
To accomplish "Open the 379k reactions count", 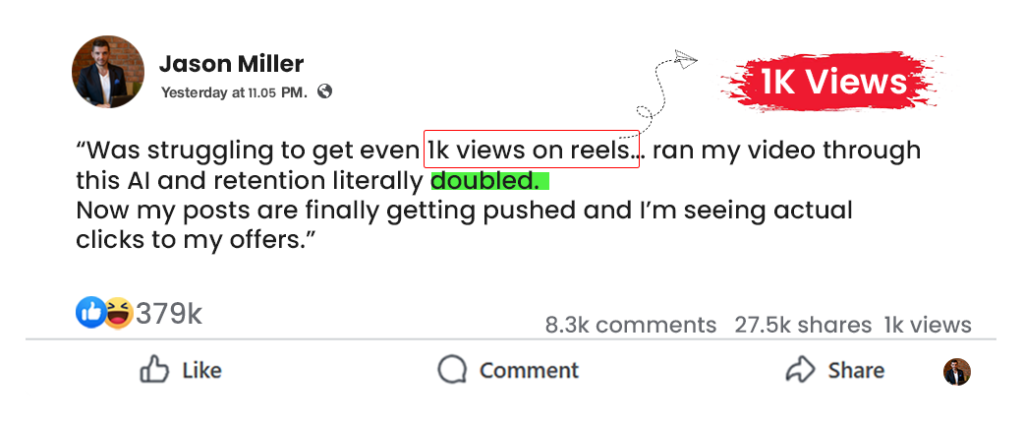I will [168, 313].
